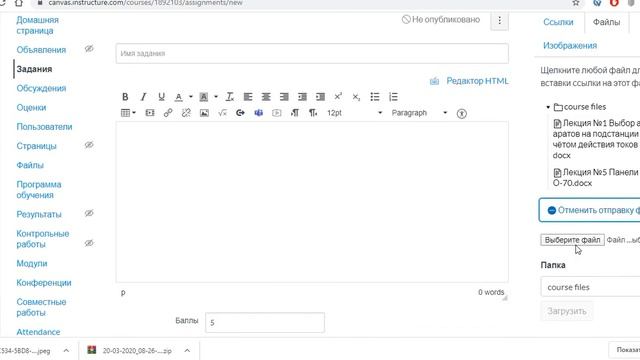Switch to the Ссылки tab

[x=558, y=22]
